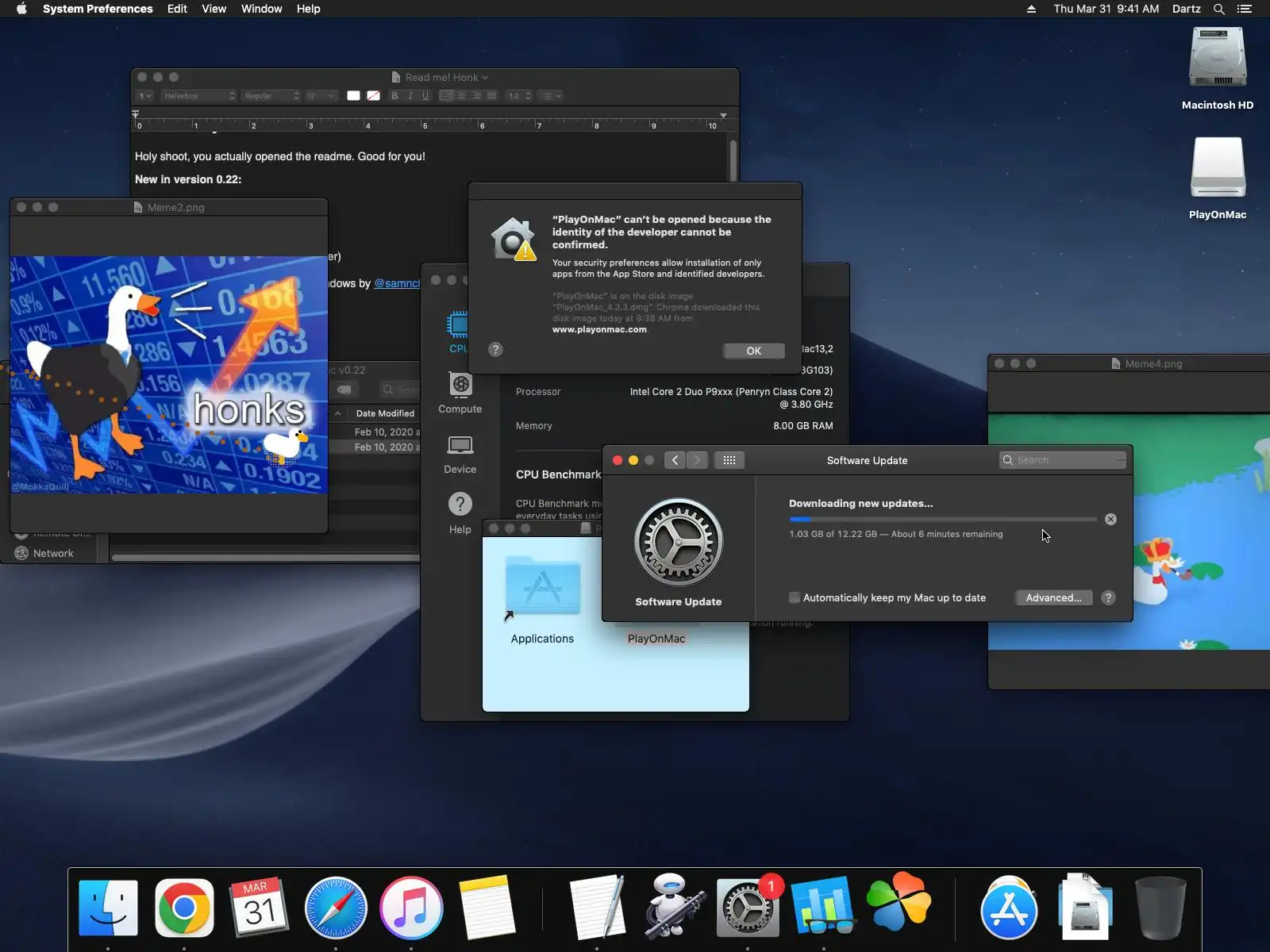Open the Regular typeface dropdown
Screen dimensions: 1270x952
coord(271,96)
